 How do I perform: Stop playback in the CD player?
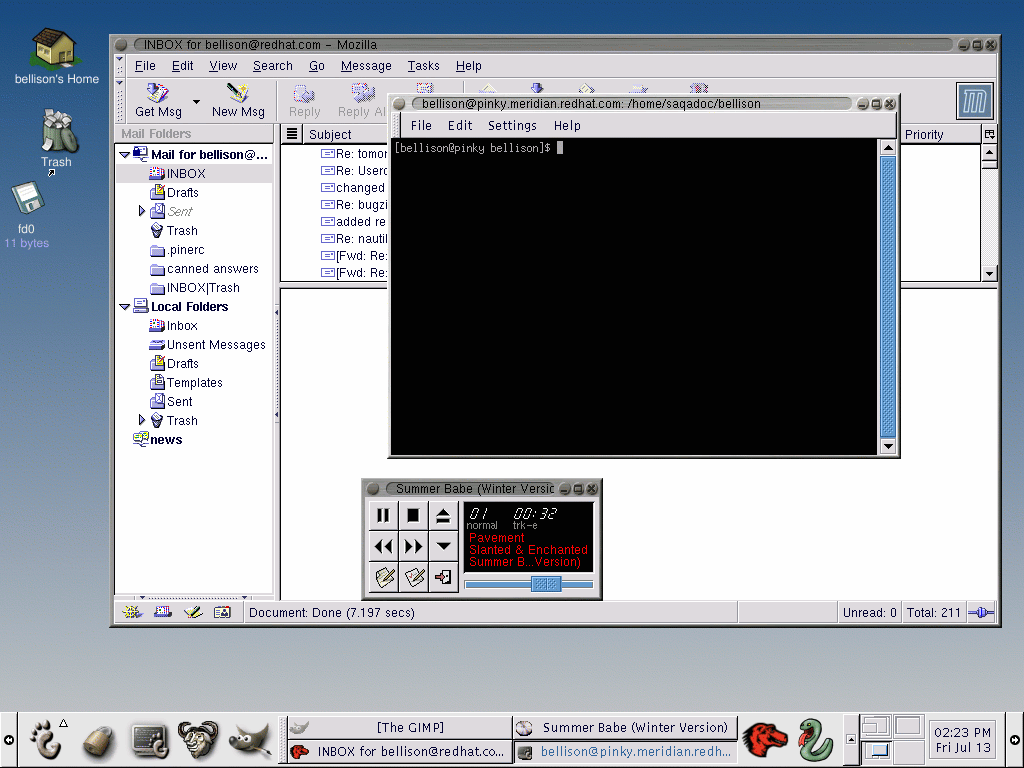point(413,516)
